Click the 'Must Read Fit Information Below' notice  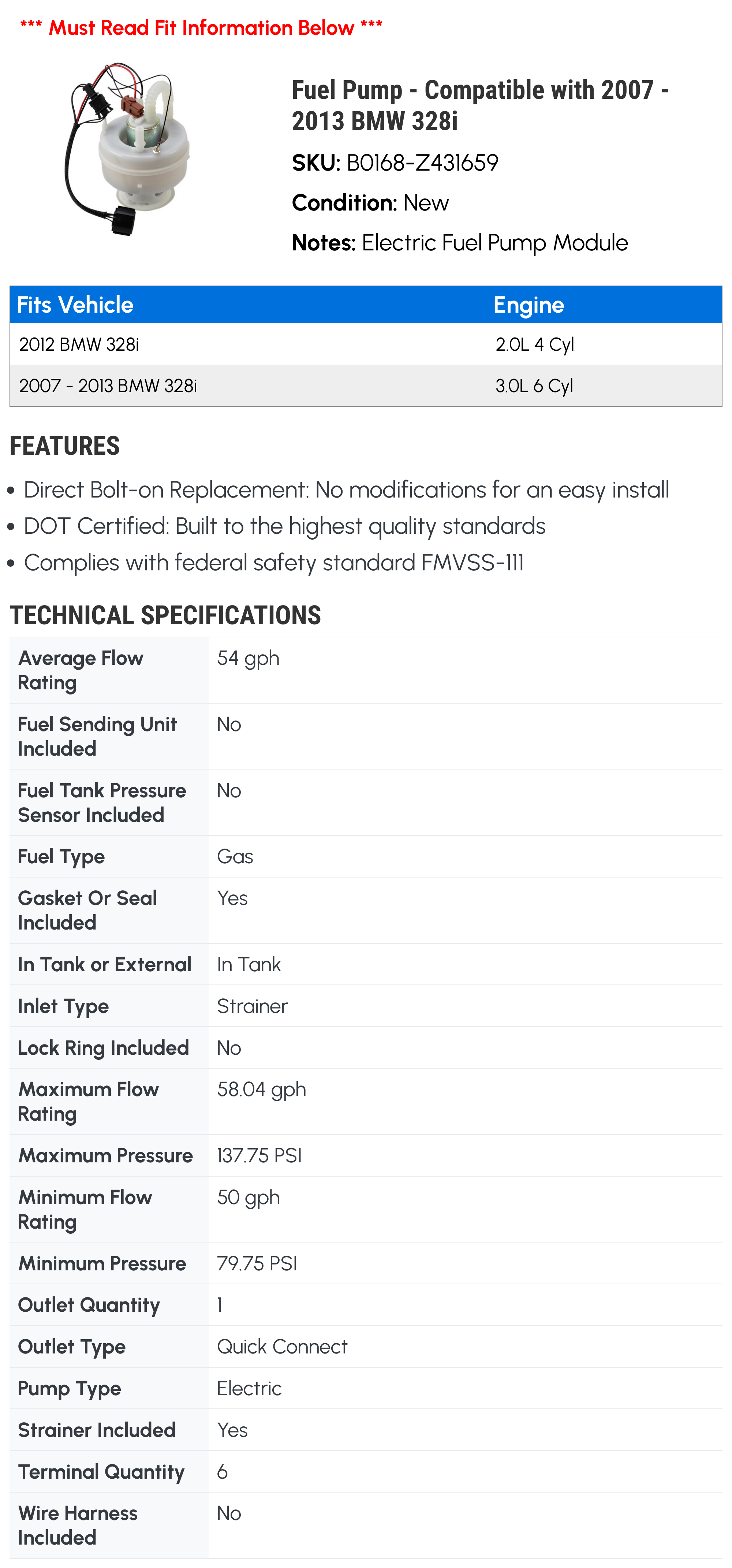click(201, 27)
